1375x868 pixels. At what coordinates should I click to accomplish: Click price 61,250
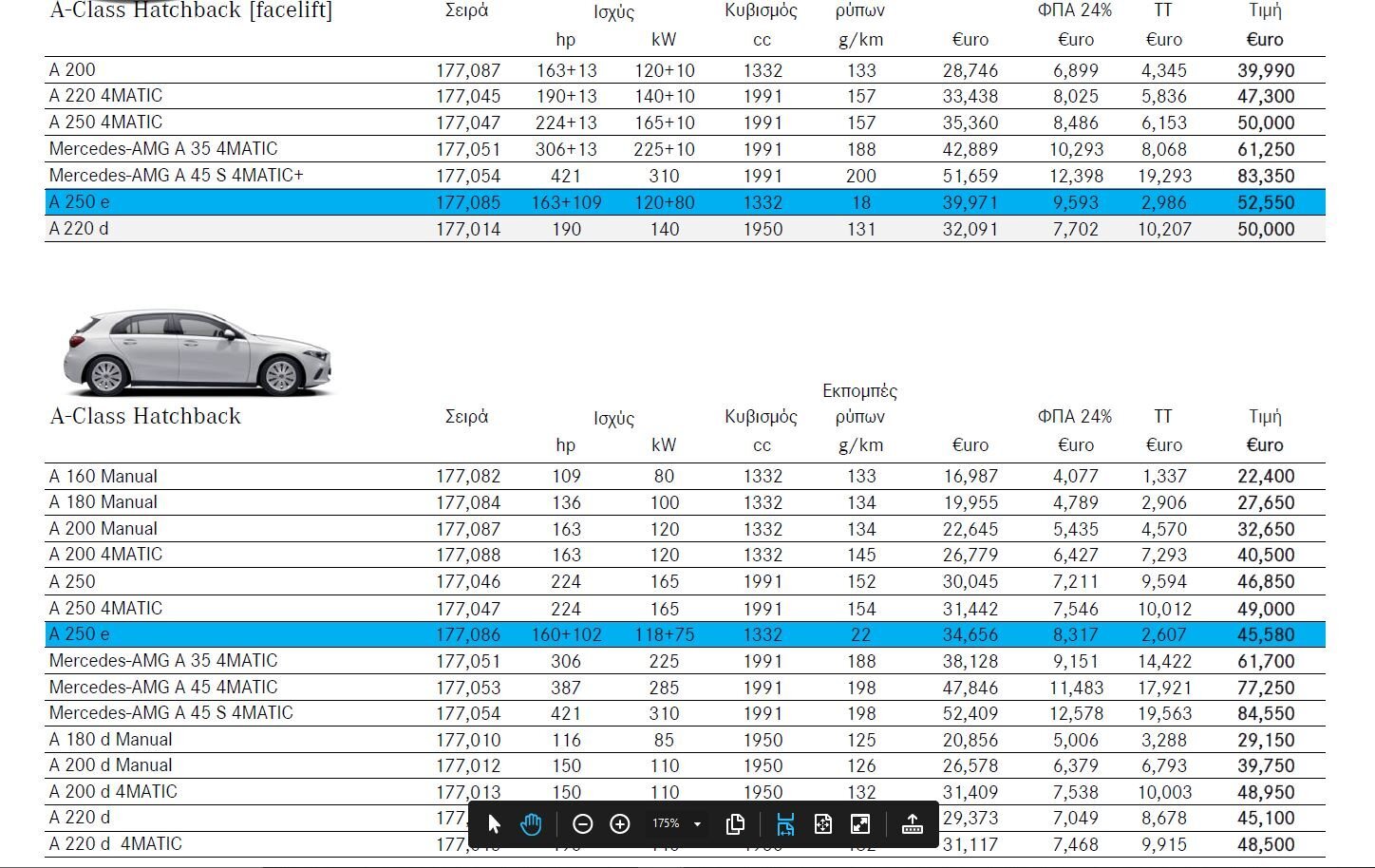pos(1266,149)
